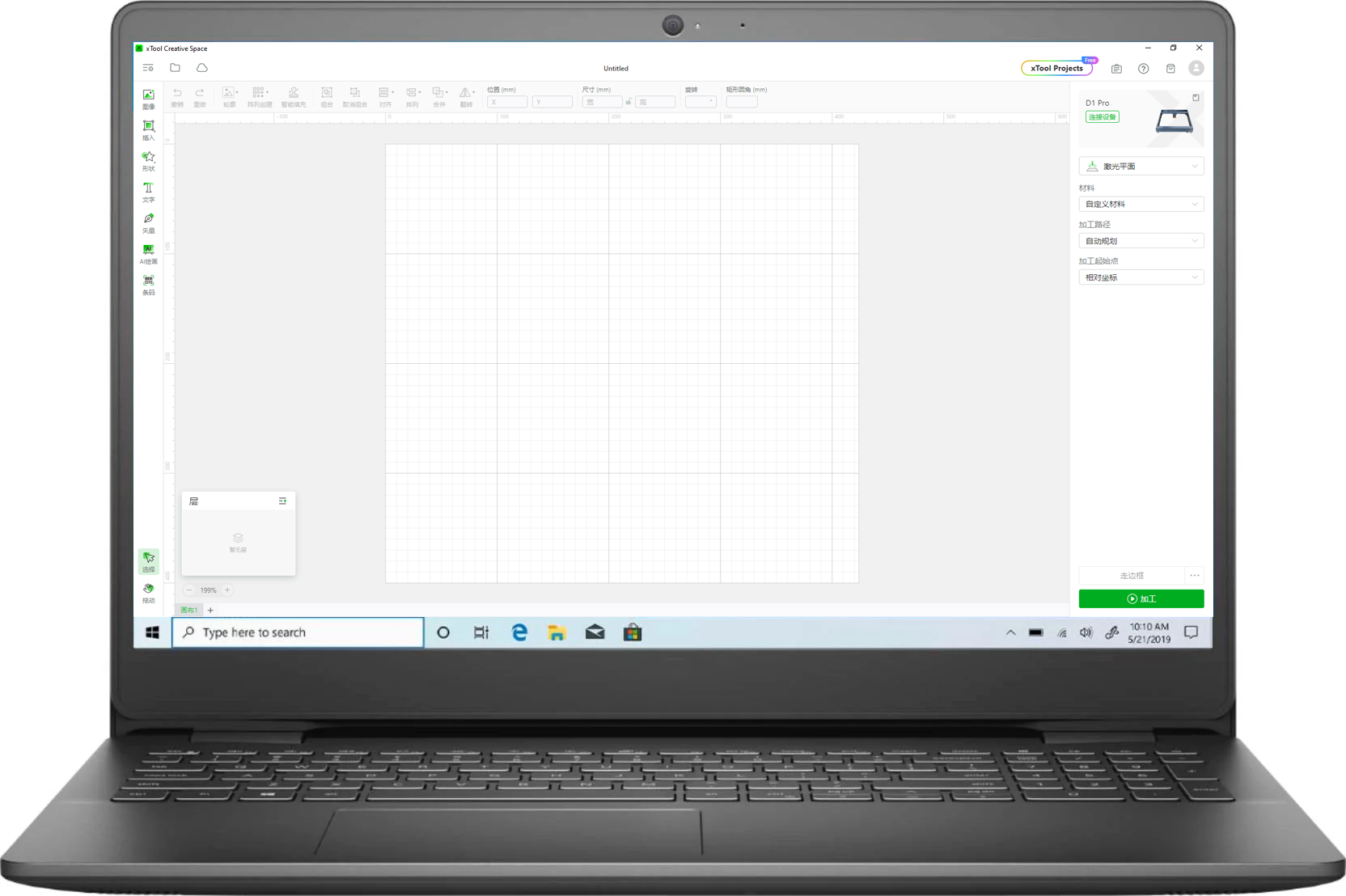The width and height of the screenshot is (1346, 896).
Task: Select the 文字 (Text) tool
Action: [148, 192]
